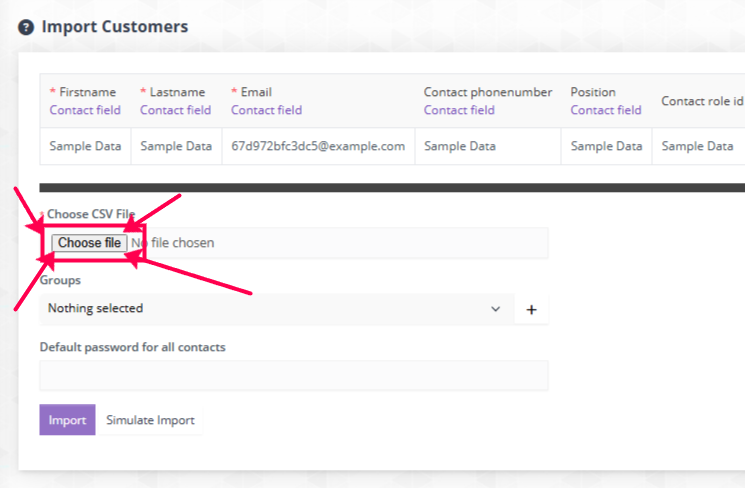Expand the Nothing selected groups list
The width and height of the screenshot is (745, 488).
pyautogui.click(x=277, y=309)
